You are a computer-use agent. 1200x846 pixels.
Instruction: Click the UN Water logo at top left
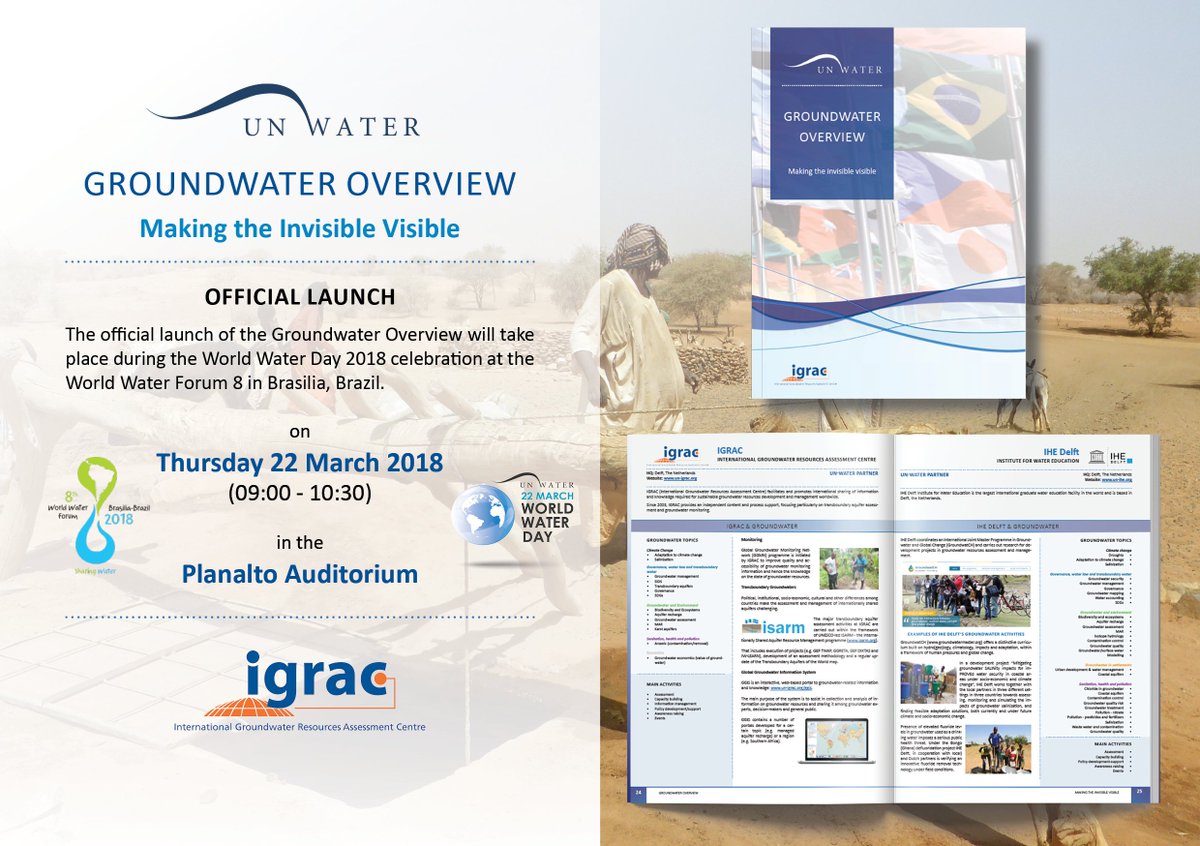(x=283, y=112)
